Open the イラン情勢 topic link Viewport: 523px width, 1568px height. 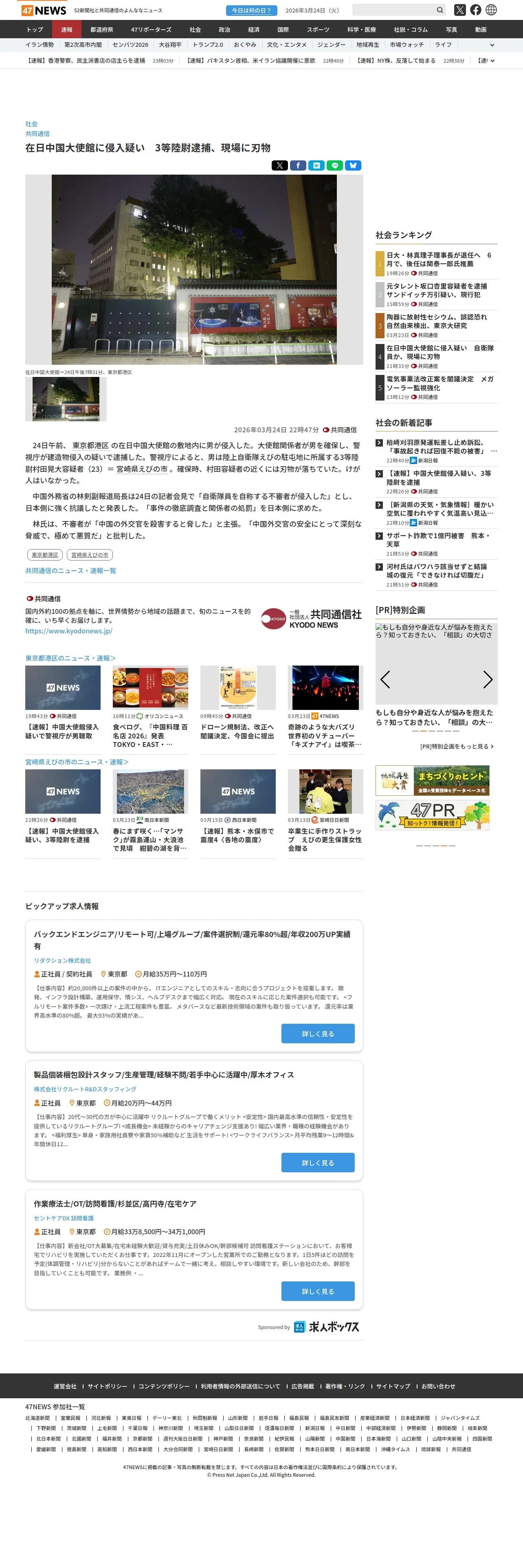pyautogui.click(x=40, y=45)
